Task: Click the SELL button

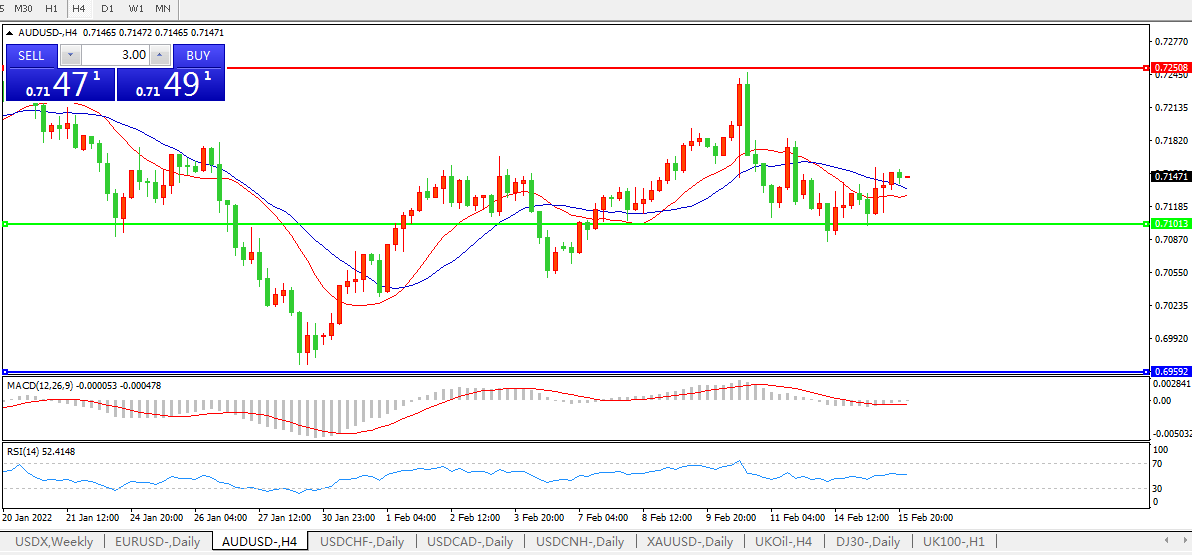Action: 31,55
